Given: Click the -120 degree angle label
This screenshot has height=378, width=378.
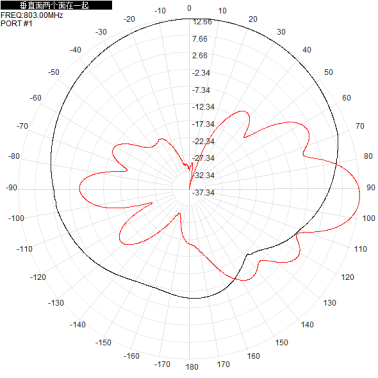Looking at the screenshot, I should (38, 277).
